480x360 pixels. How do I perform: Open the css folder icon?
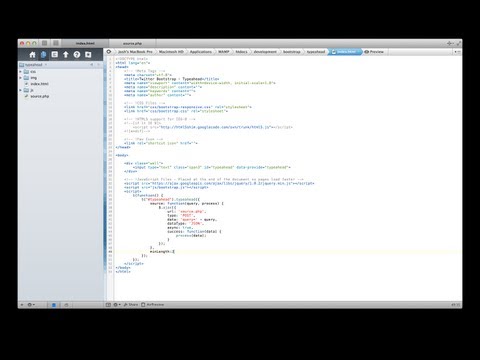pyautogui.click(x=26, y=72)
